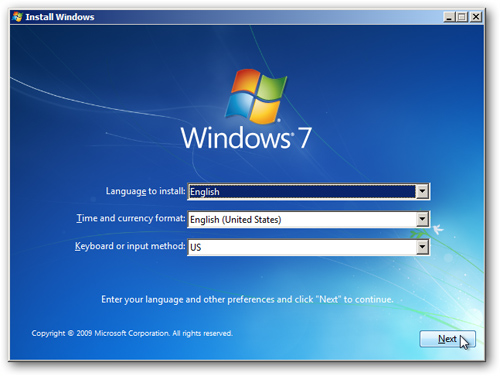The image size is (500, 376).
Task: Close the Install Windows dialog
Action: [x=476, y=17]
